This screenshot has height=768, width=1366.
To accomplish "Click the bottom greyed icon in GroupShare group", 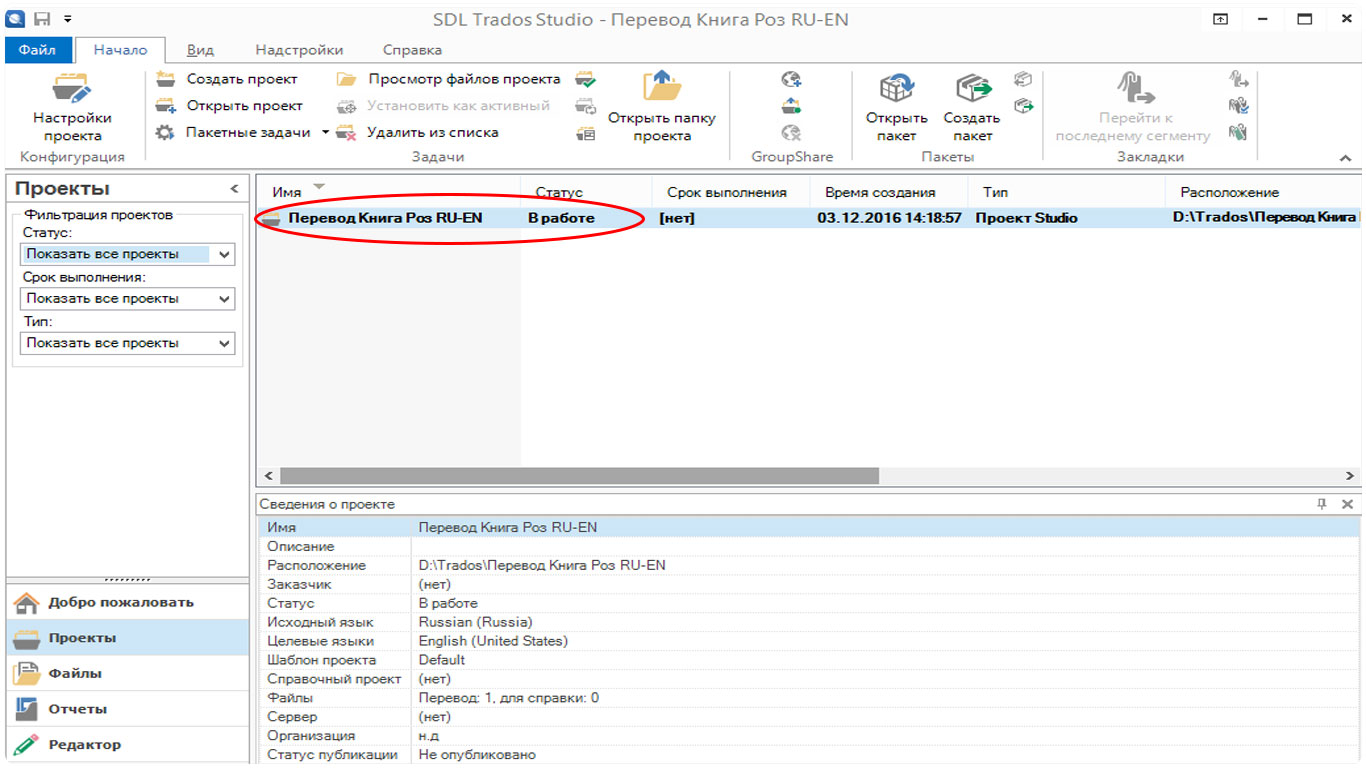I will click(x=791, y=132).
